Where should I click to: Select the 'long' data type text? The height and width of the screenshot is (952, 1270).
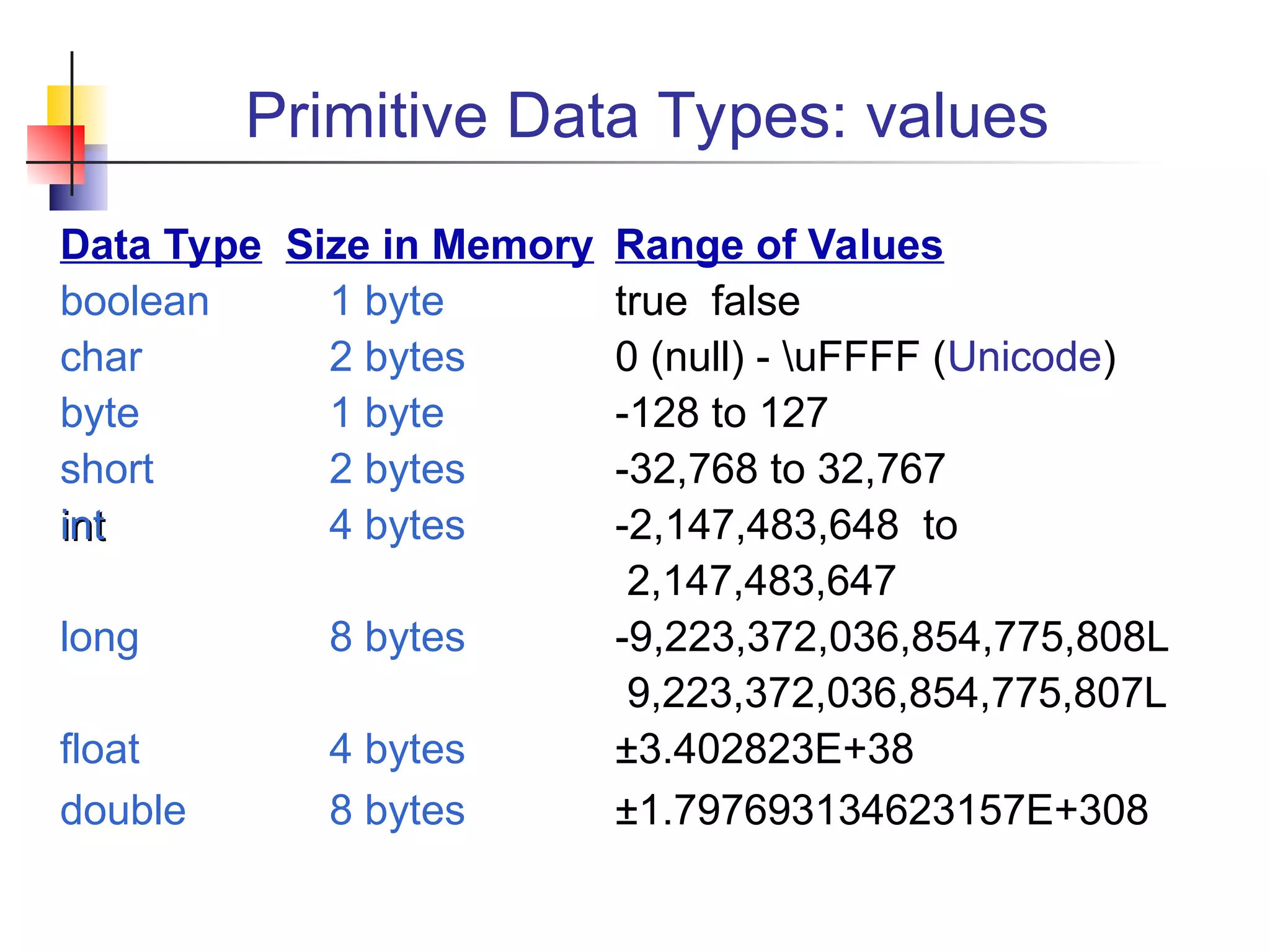coord(99,638)
